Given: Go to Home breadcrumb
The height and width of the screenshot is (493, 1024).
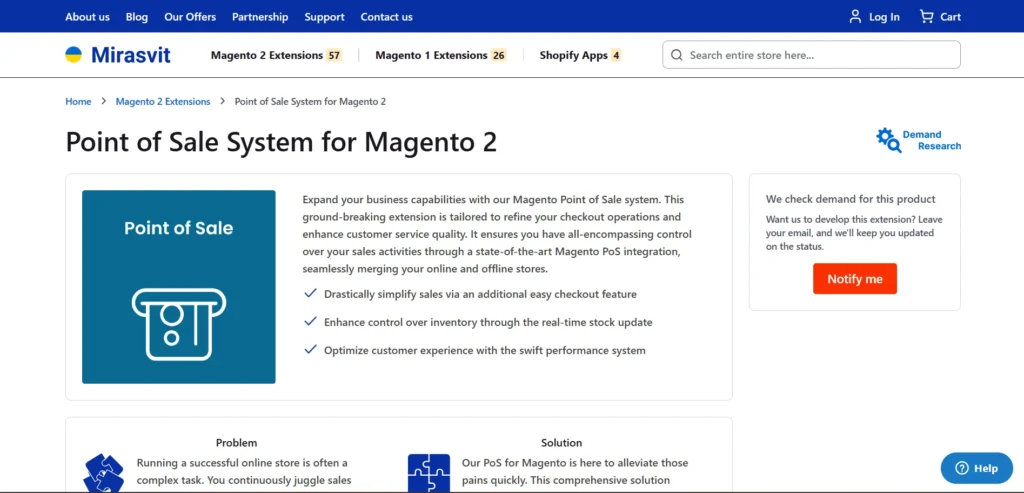Looking at the screenshot, I should (x=78, y=102).
